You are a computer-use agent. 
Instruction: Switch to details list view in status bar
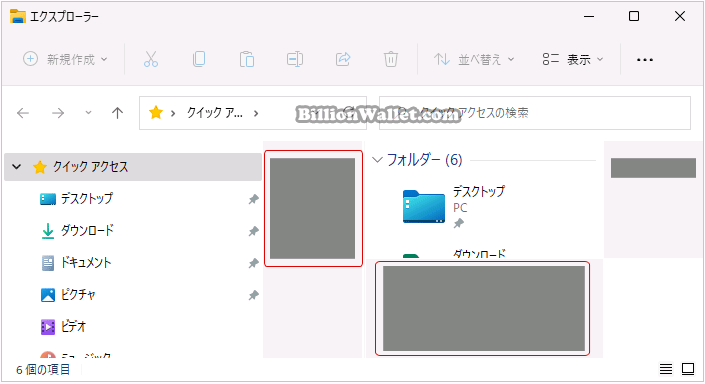[x=666, y=369]
